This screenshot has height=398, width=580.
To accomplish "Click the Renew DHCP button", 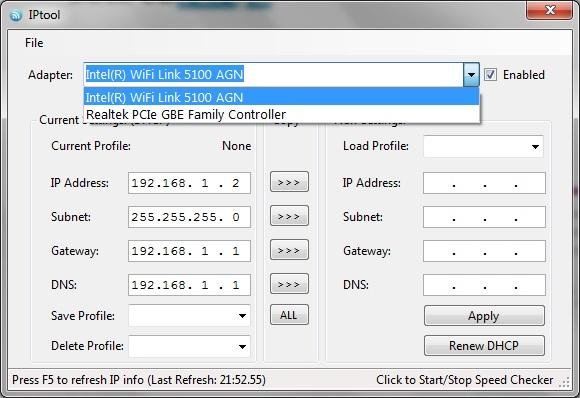I will tap(484, 345).
